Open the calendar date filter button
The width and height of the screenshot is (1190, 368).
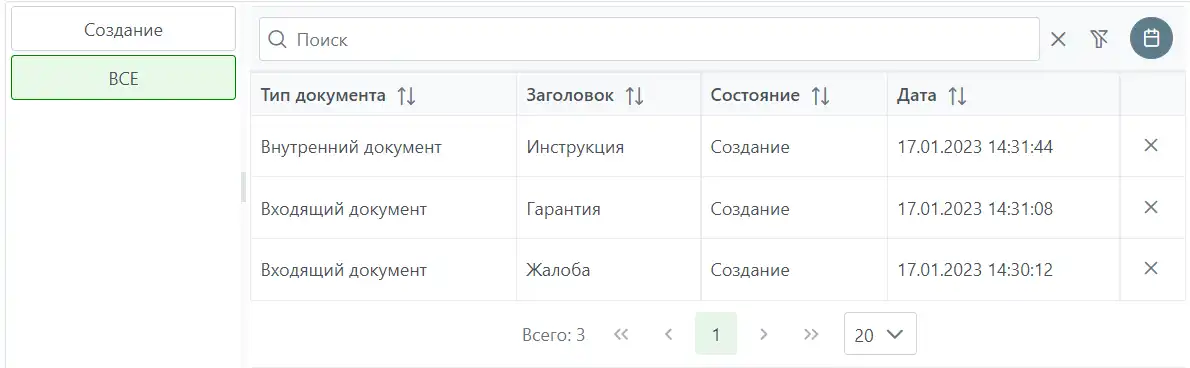tap(1151, 39)
